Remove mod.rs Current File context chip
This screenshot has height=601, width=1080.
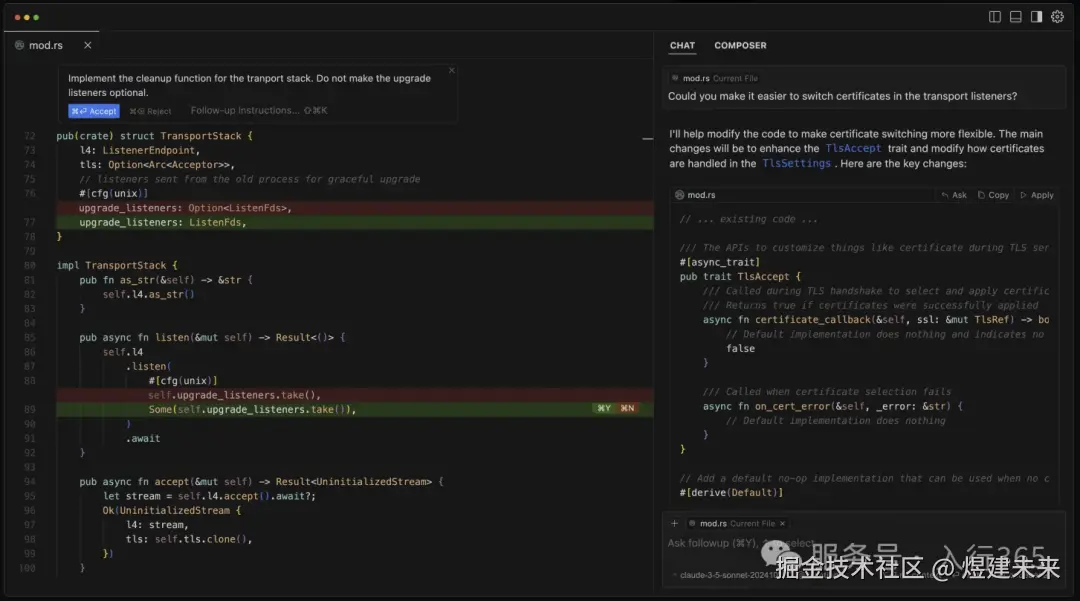click(x=782, y=524)
